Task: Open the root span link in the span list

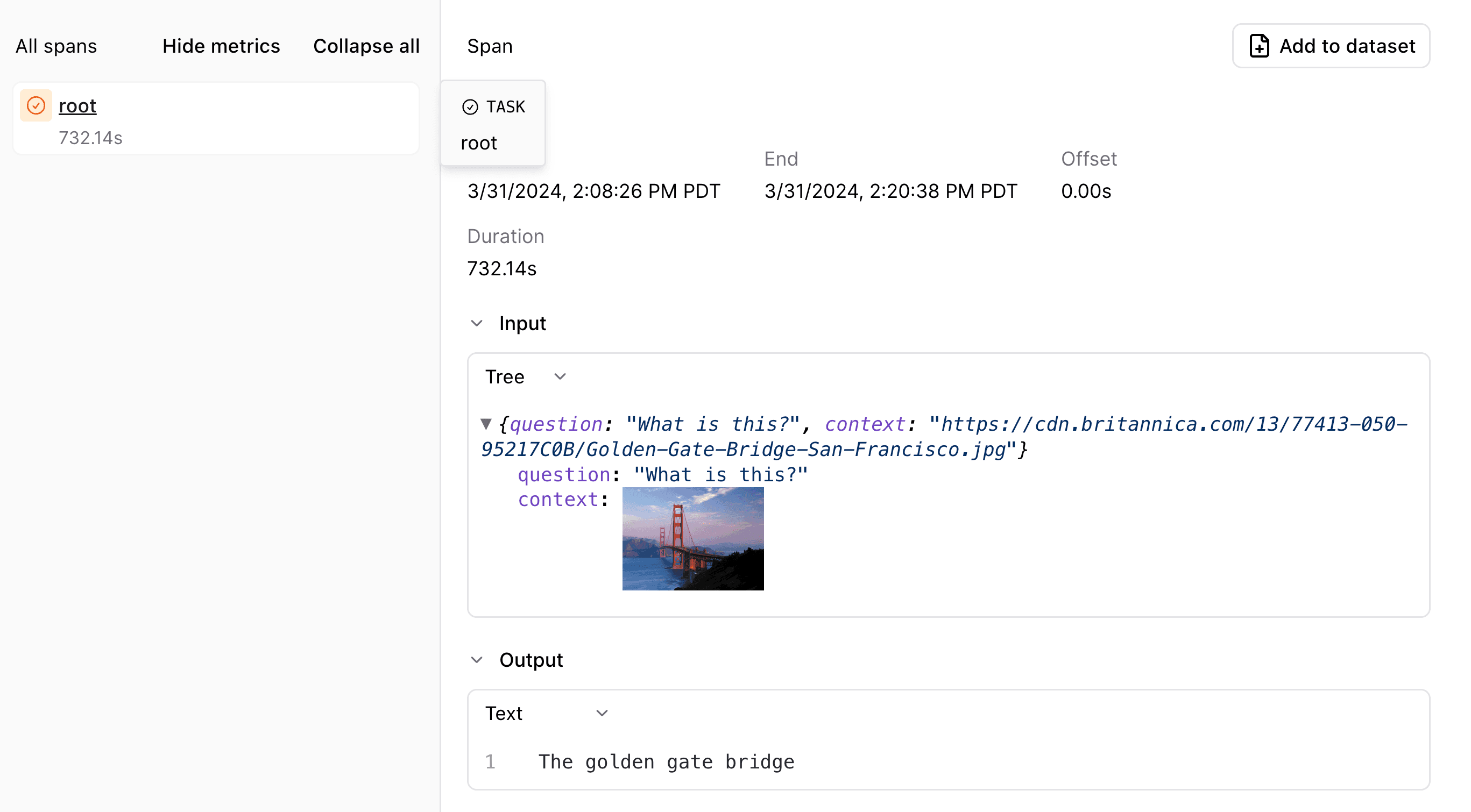Action: tap(77, 105)
